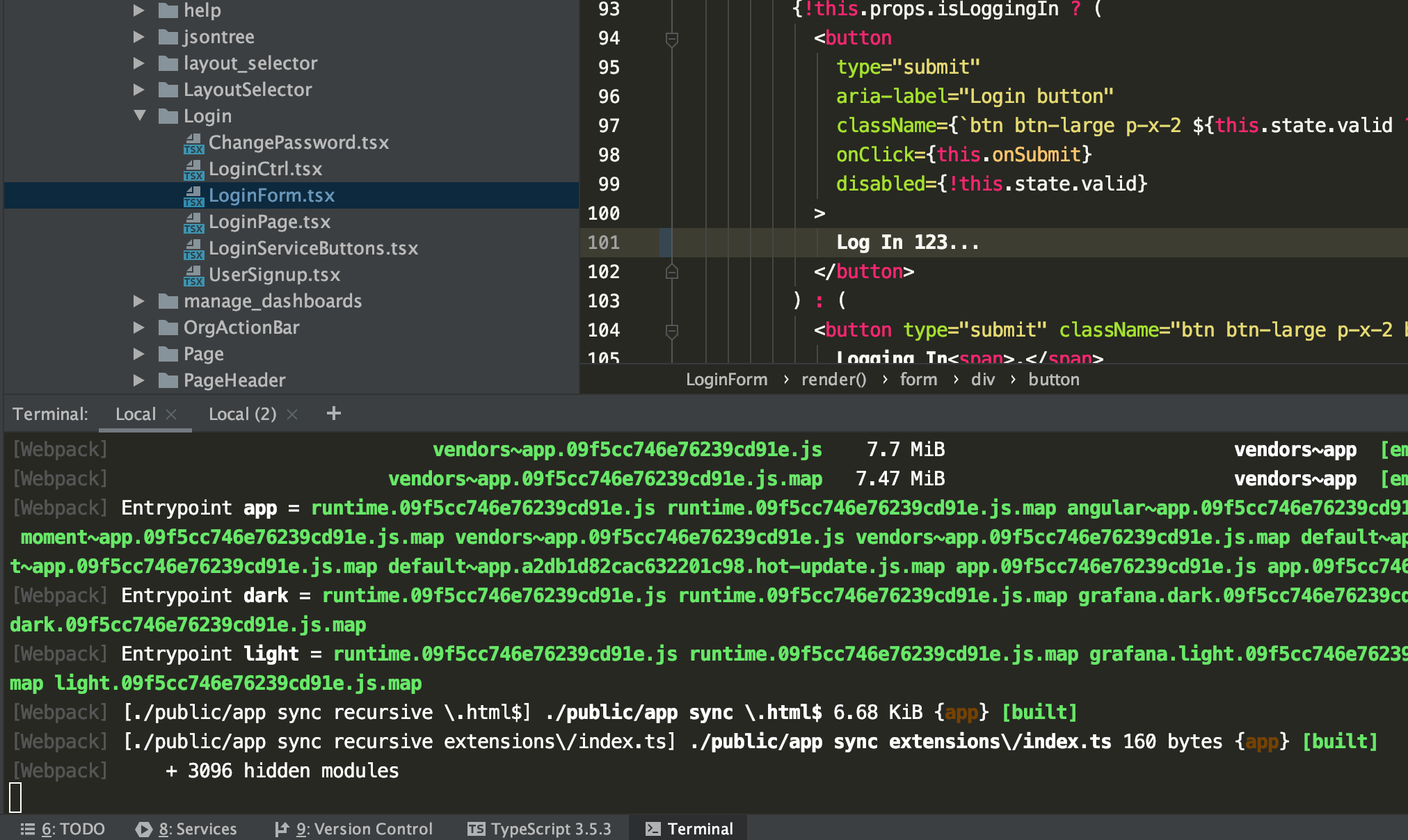Expand the Page folder
1408x840 pixels.
click(138, 354)
